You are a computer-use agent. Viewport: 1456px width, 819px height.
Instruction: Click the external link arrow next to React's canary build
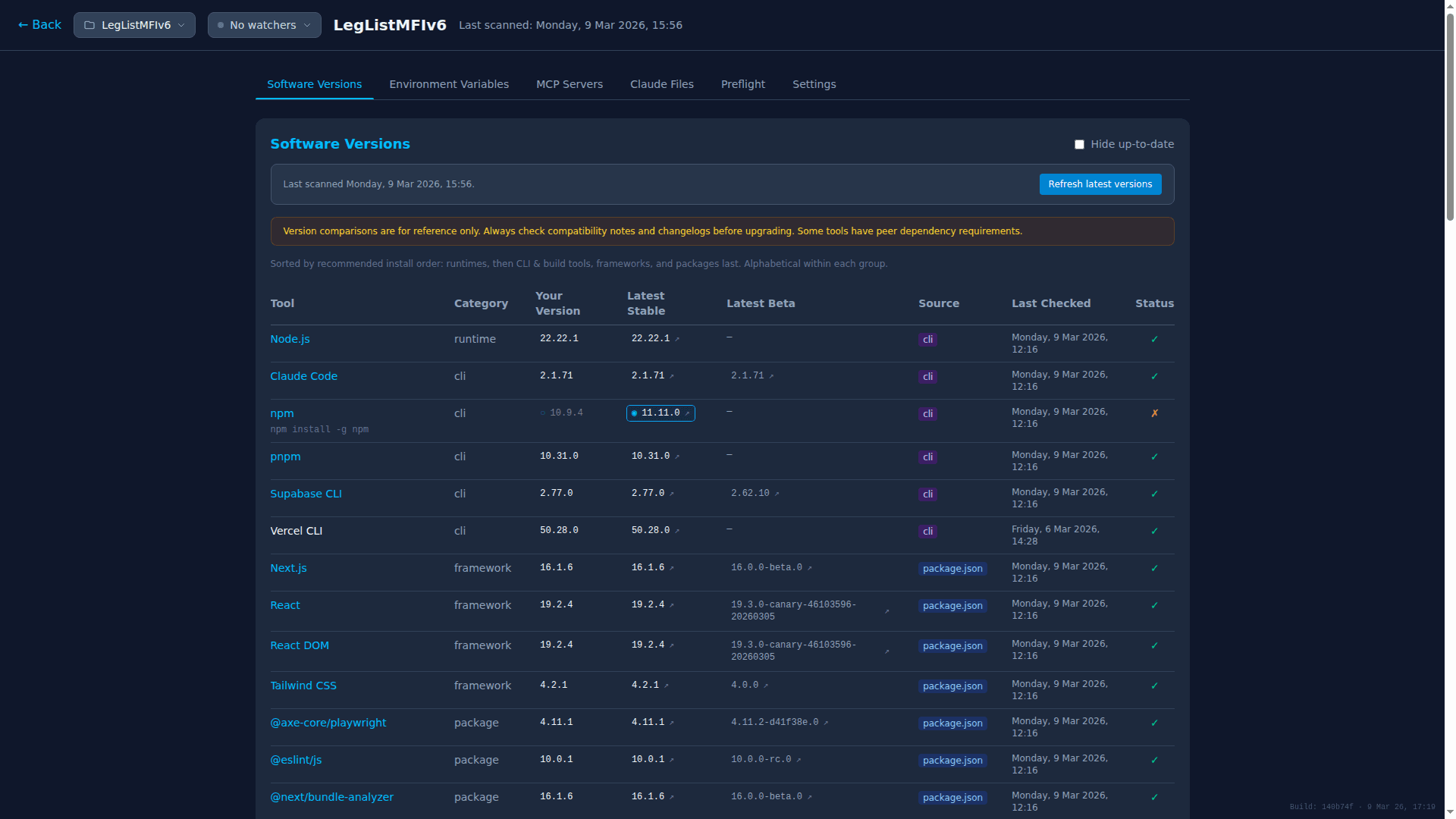[886, 610]
